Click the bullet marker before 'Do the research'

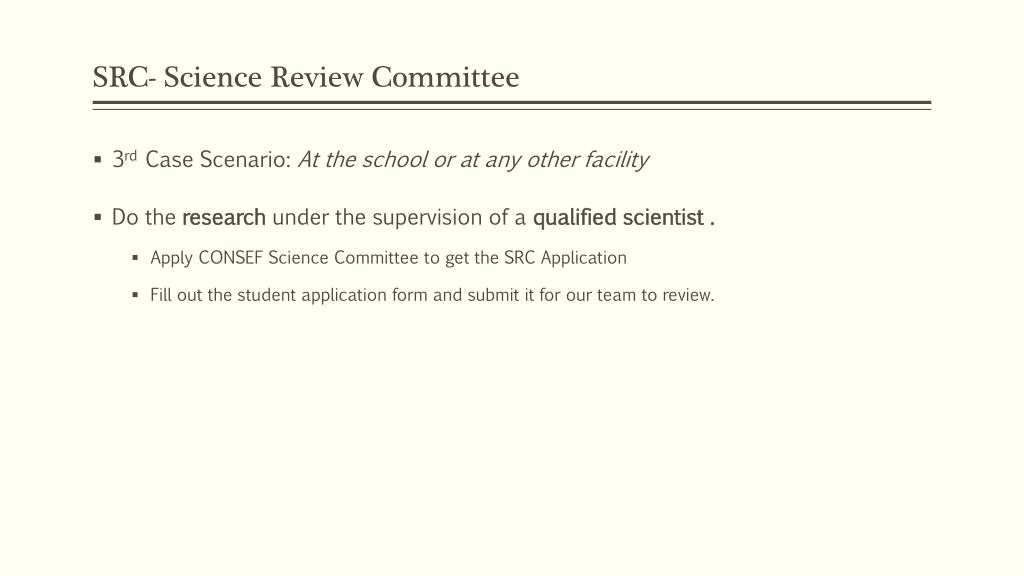[98, 217]
